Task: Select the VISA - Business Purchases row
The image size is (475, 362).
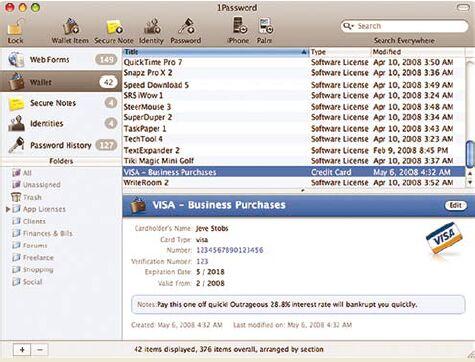Action: 294,172
